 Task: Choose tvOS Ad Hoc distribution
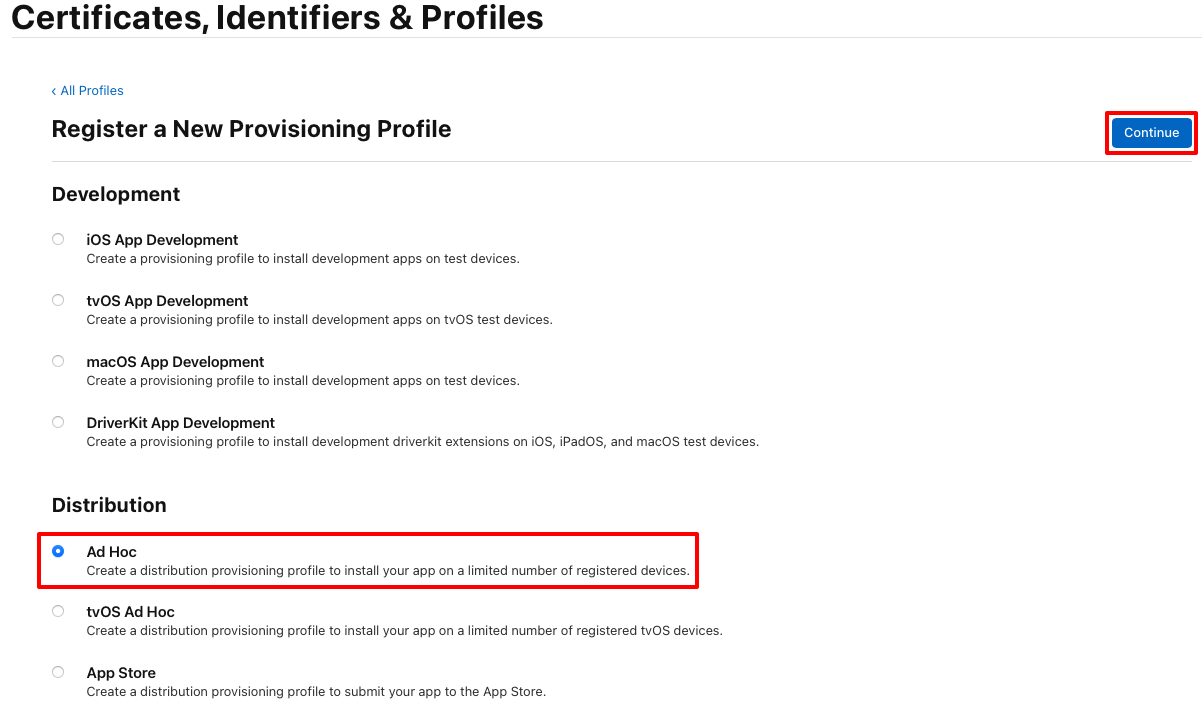57,610
